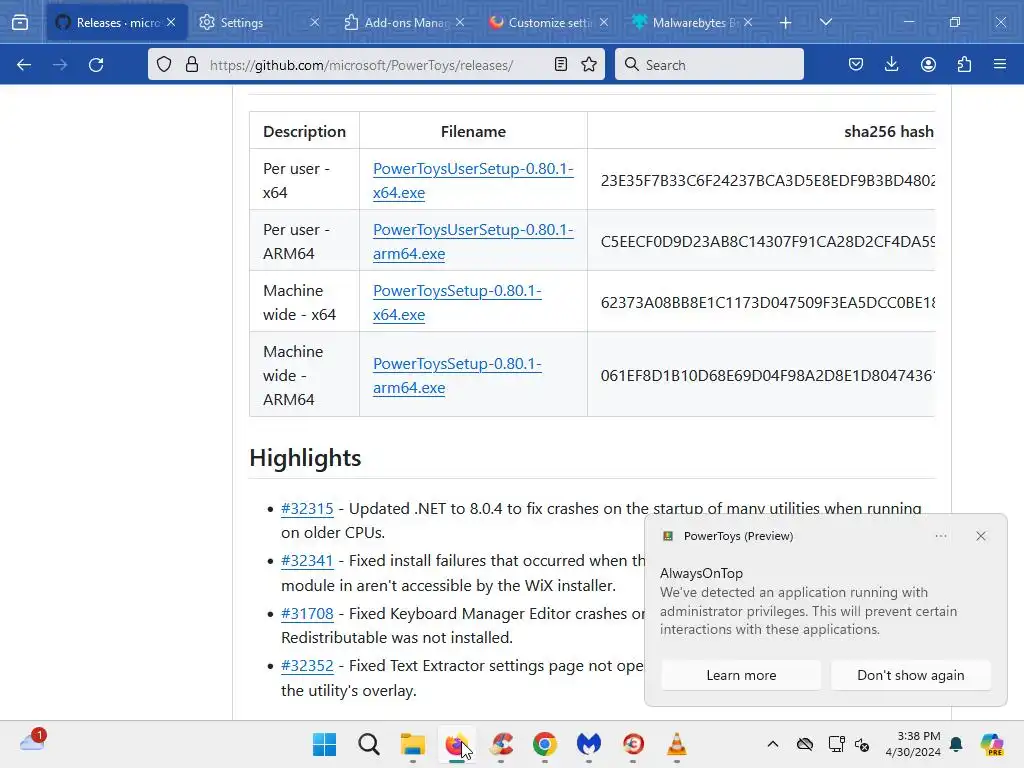1024x768 pixels.
Task: Open a new tab with the plus
Action: pyautogui.click(x=786, y=23)
